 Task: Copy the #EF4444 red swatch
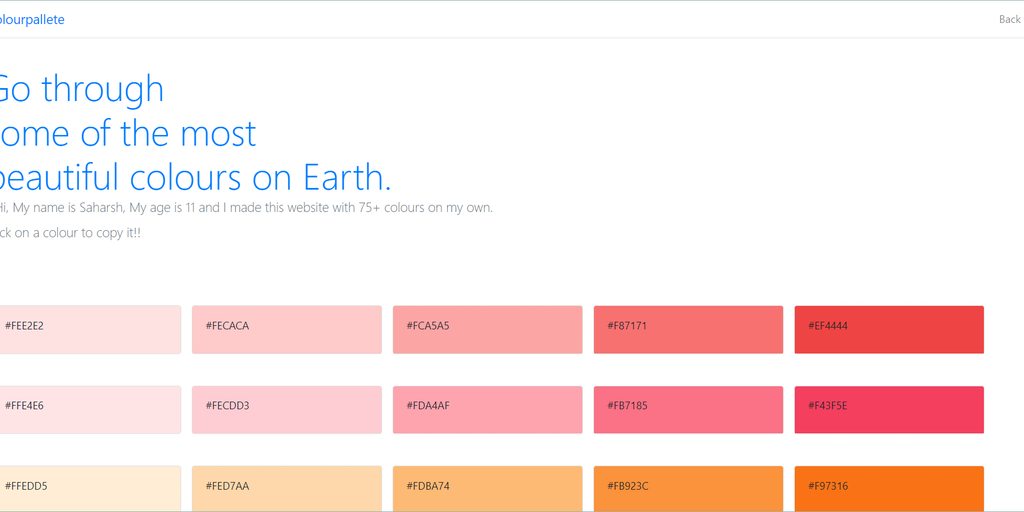point(889,330)
